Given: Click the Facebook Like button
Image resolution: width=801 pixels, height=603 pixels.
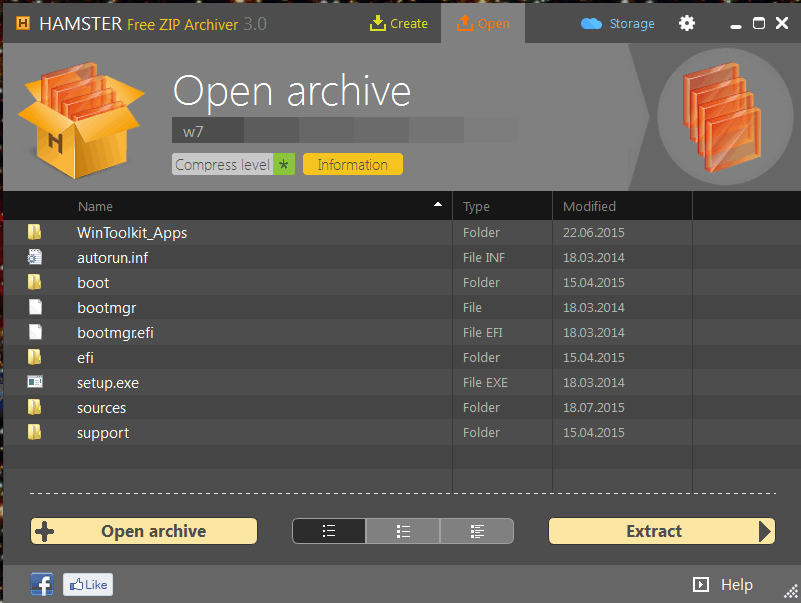Looking at the screenshot, I should 88,585.
